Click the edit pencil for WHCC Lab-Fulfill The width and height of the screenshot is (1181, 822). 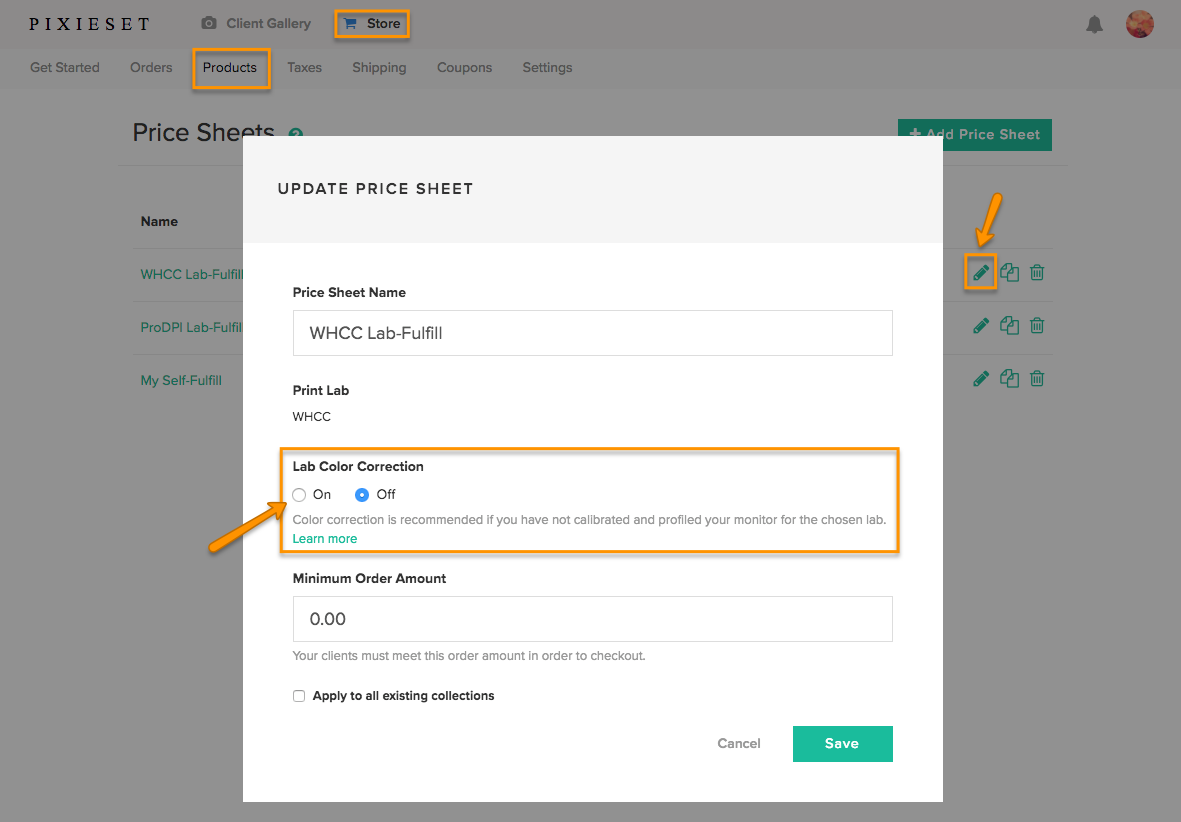coord(981,273)
